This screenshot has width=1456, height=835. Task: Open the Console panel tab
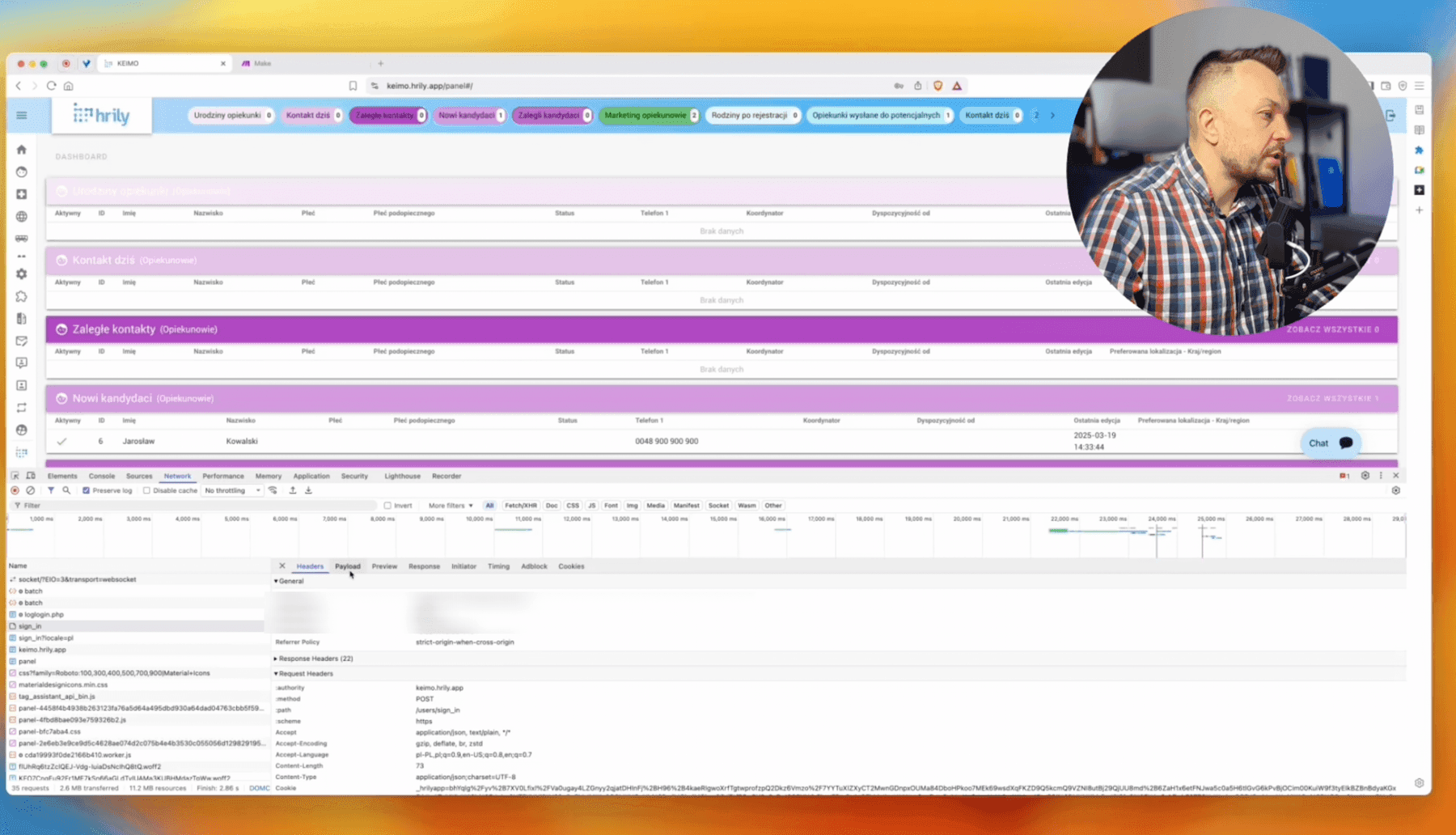102,476
